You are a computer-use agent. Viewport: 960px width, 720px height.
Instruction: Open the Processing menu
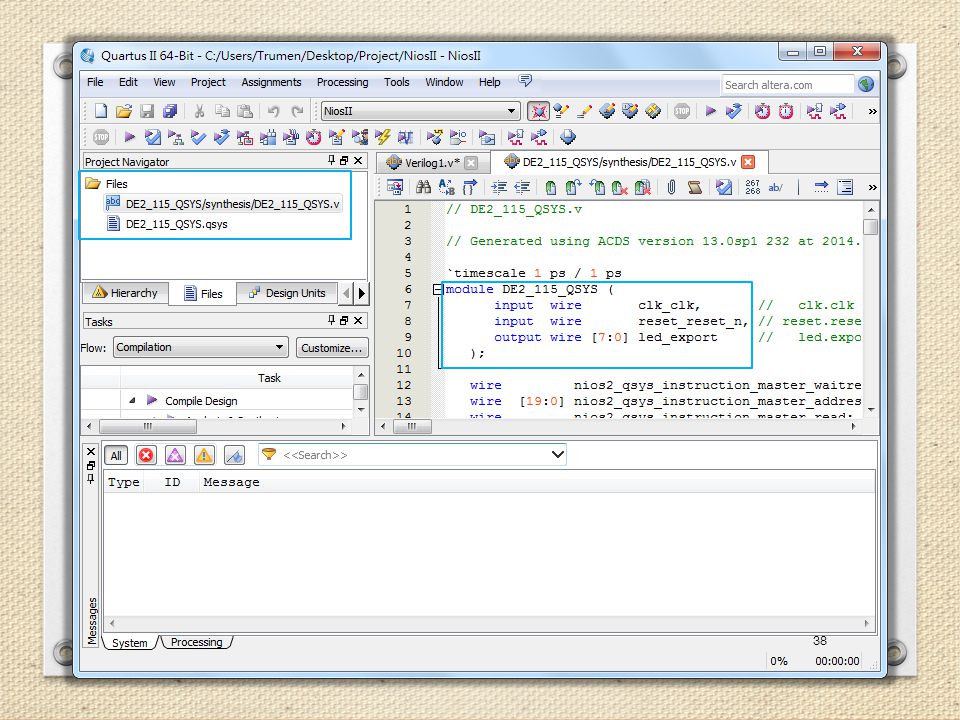coord(342,82)
